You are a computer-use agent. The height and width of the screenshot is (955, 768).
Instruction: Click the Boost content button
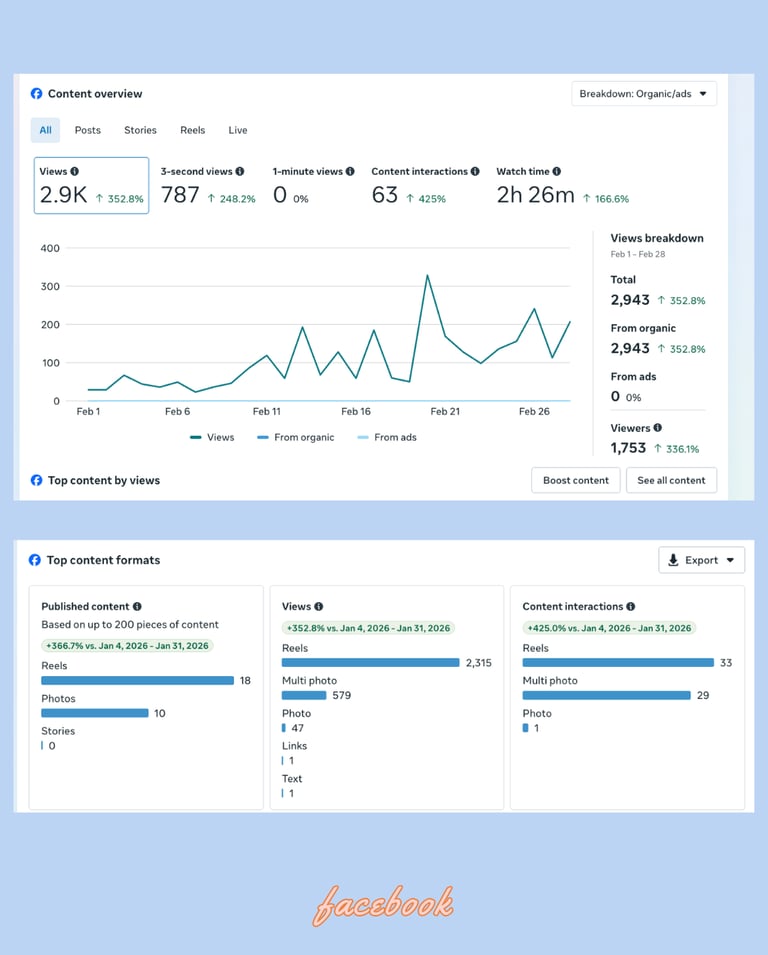pyautogui.click(x=576, y=481)
